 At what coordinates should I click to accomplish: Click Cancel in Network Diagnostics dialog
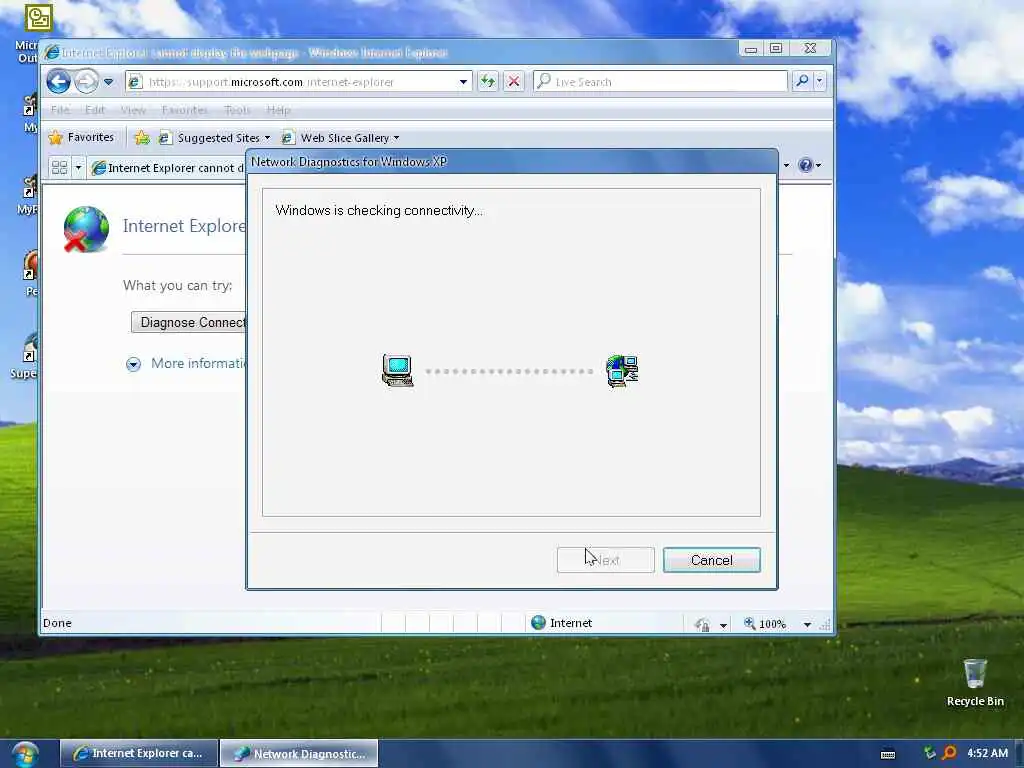pyautogui.click(x=712, y=560)
